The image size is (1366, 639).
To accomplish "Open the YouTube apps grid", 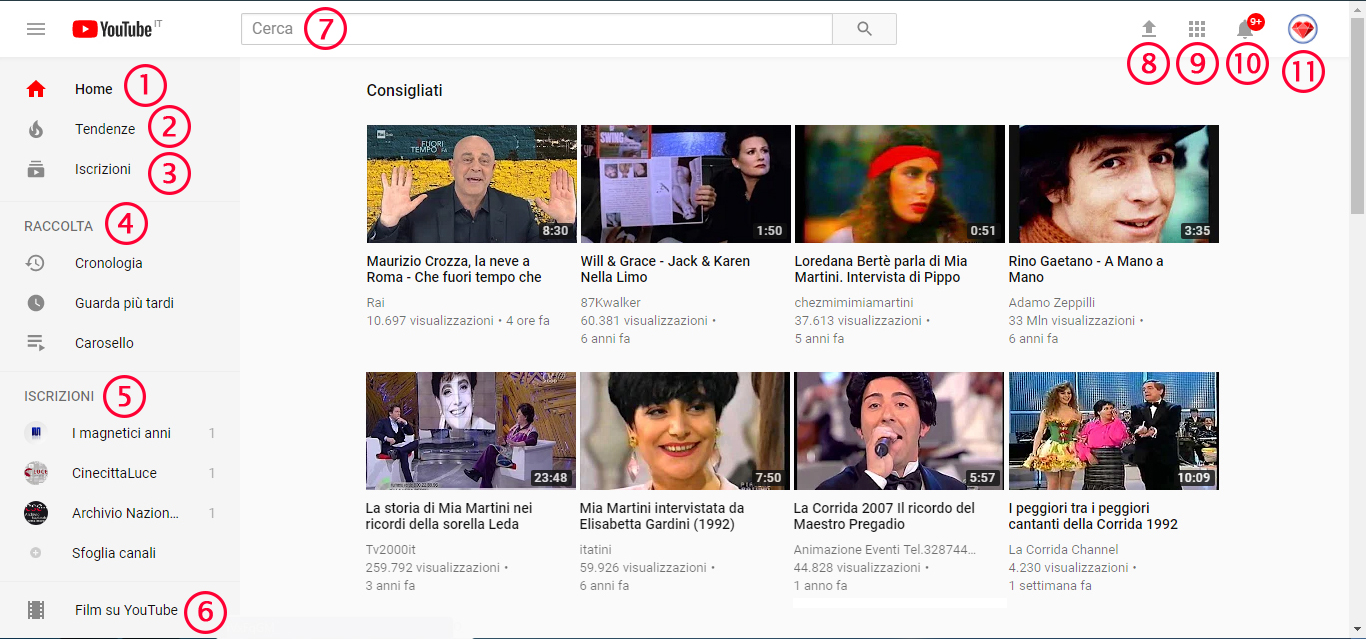I will pos(1197,29).
